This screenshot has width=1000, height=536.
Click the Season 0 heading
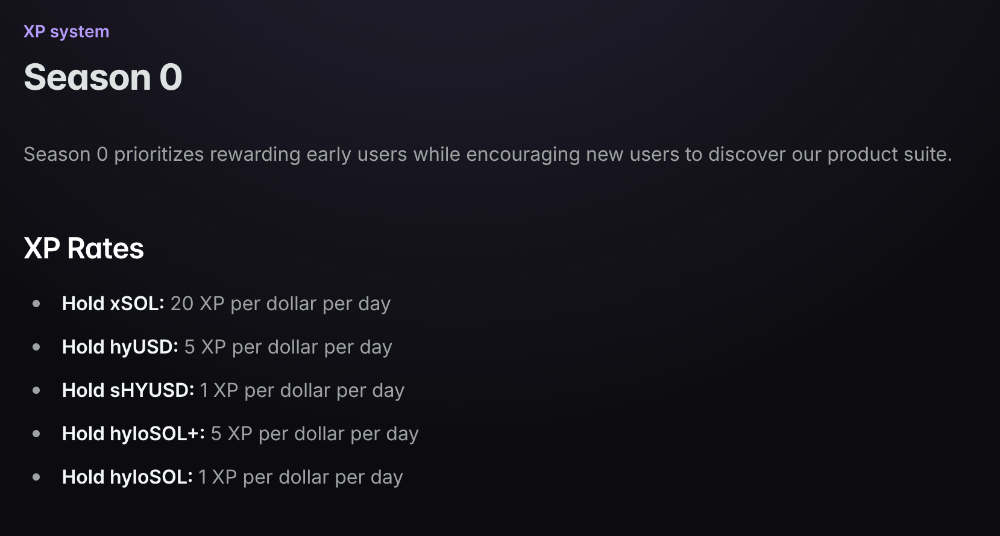coord(103,77)
